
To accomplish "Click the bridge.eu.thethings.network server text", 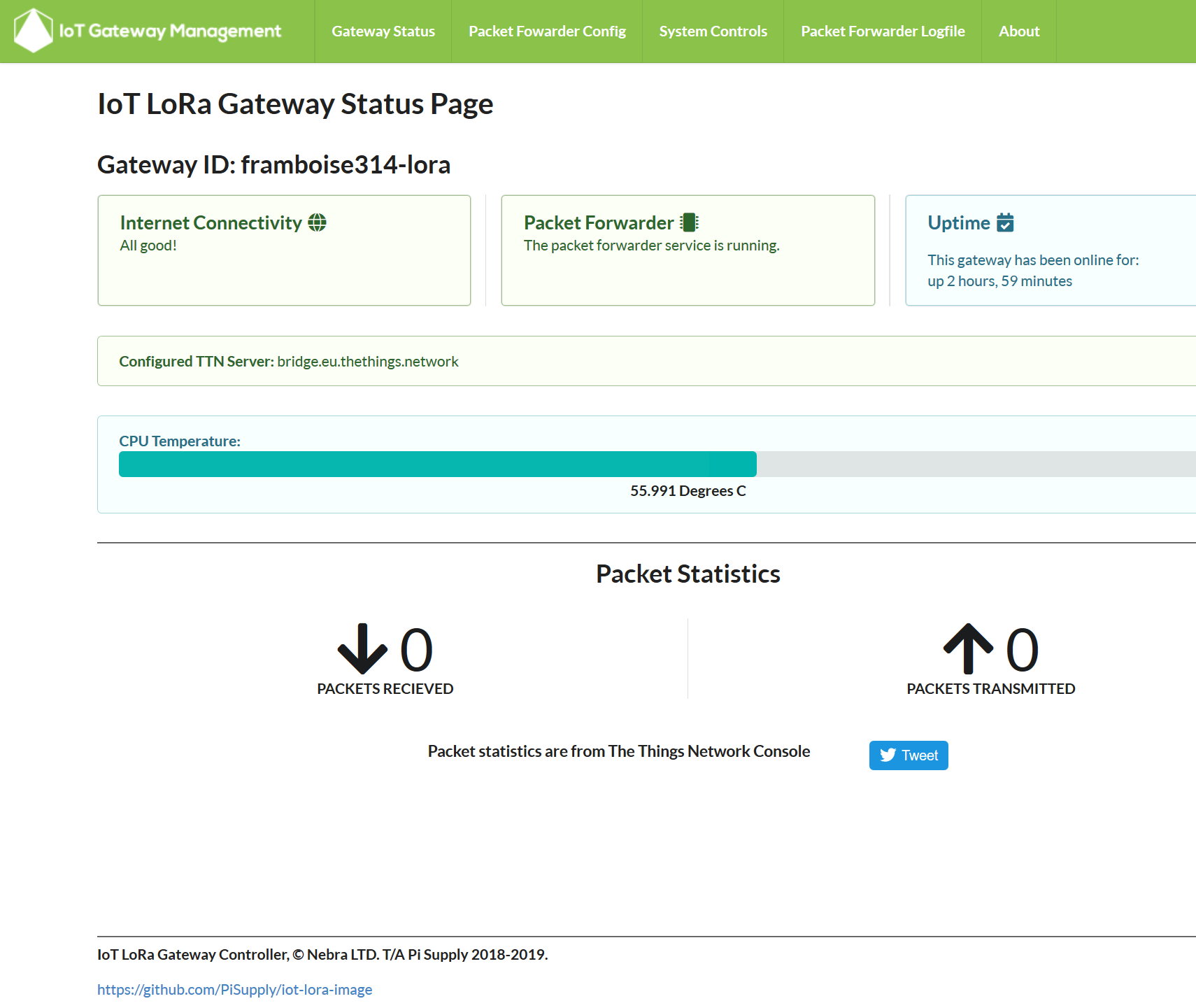I will coord(368,362).
